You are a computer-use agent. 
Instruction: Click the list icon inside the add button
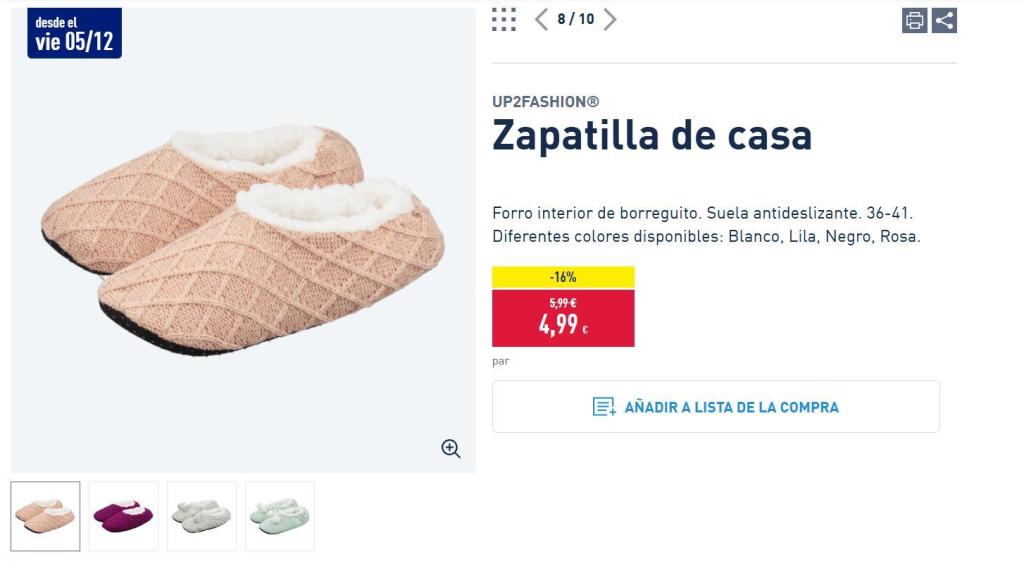603,406
